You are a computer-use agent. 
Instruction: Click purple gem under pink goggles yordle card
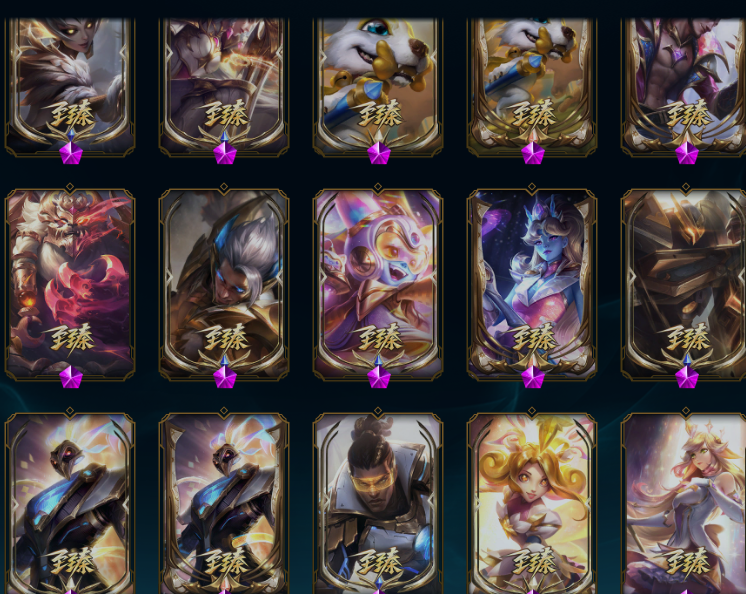click(379, 377)
